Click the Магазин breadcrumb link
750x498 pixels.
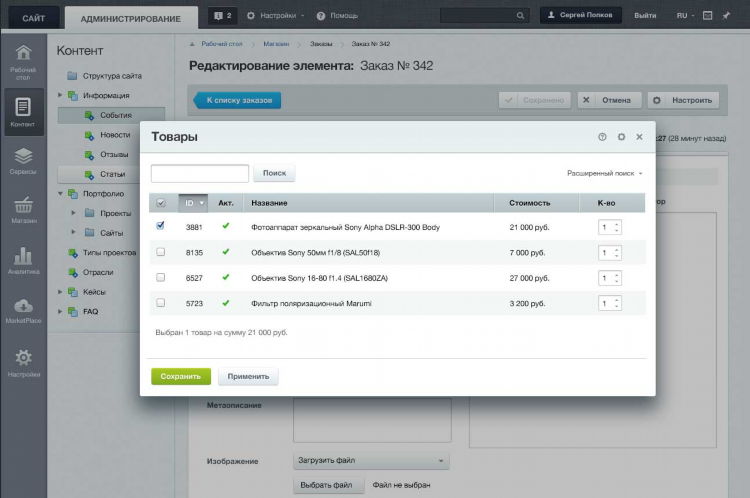pyautogui.click(x=276, y=44)
